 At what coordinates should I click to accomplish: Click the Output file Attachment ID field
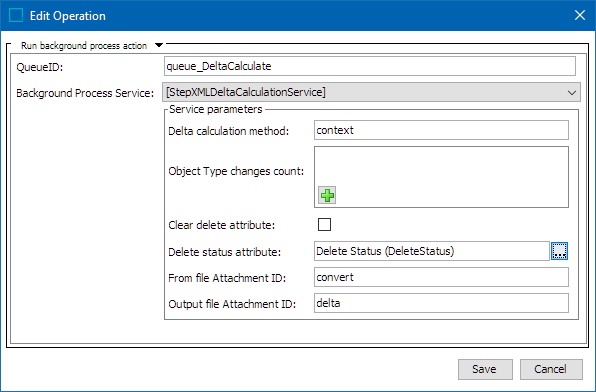click(x=441, y=303)
